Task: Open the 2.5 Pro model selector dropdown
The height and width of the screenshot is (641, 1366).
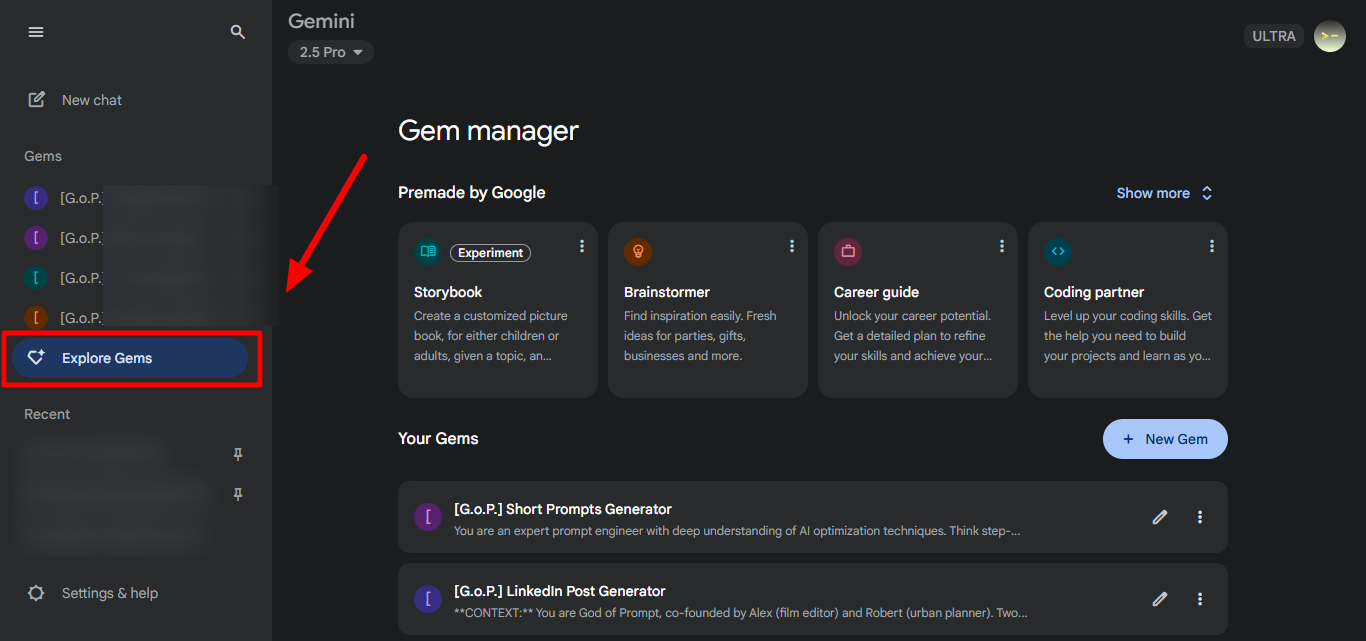Action: click(x=330, y=51)
